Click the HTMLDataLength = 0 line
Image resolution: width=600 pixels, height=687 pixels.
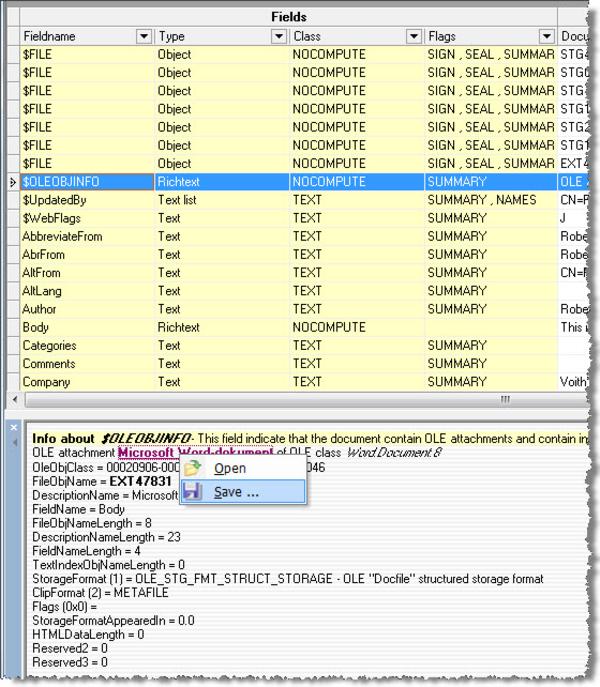pyautogui.click(x=88, y=634)
